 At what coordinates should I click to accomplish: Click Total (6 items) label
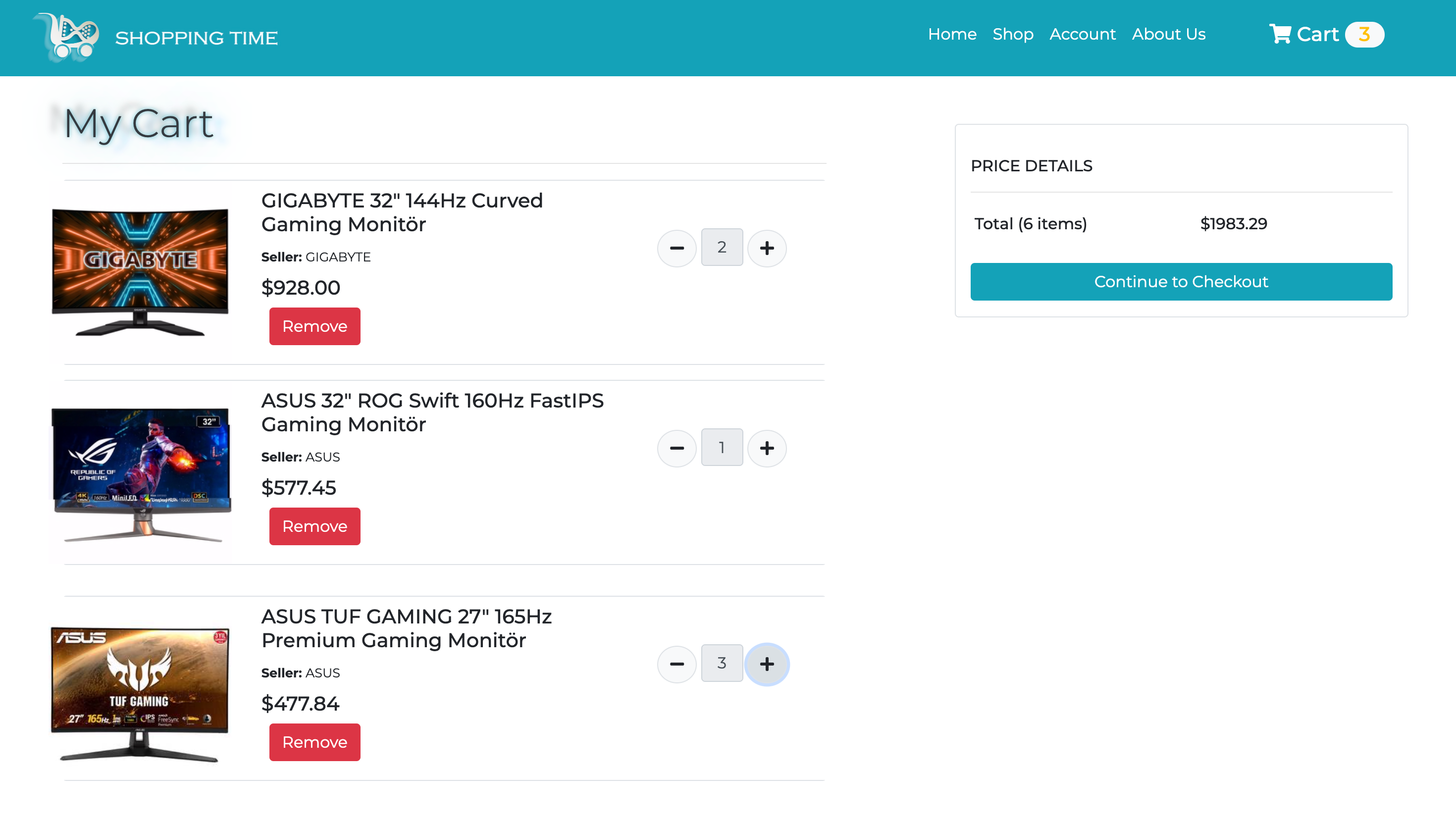click(x=1031, y=224)
